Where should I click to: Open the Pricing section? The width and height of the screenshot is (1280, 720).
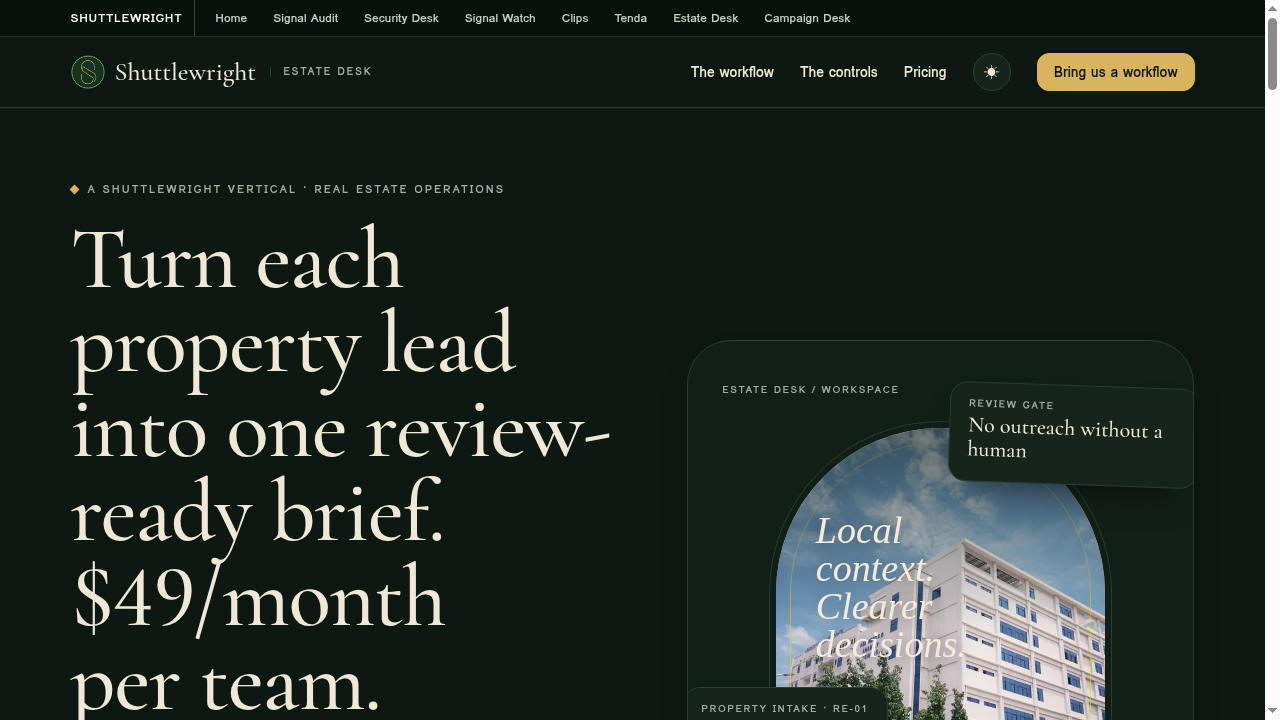pos(925,72)
